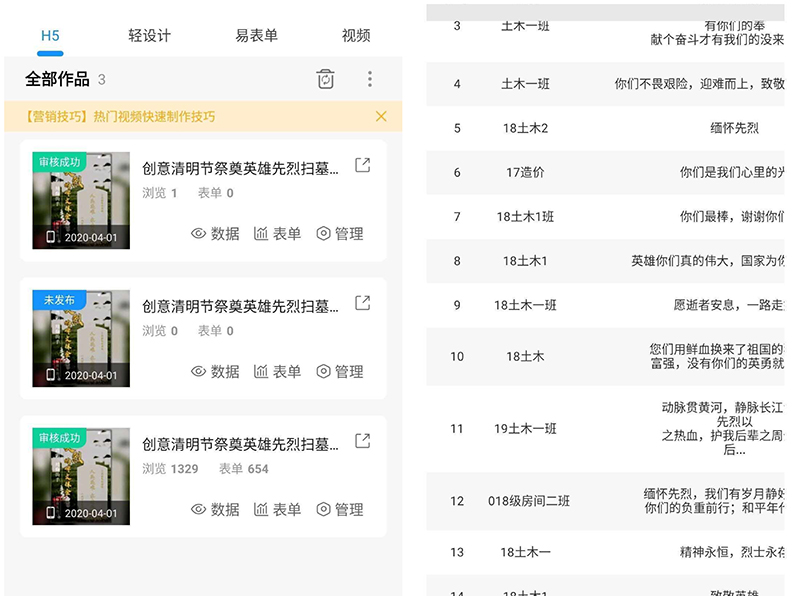Open 数据 for the first work card
Screen dimensions: 800x596
pyautogui.click(x=215, y=234)
